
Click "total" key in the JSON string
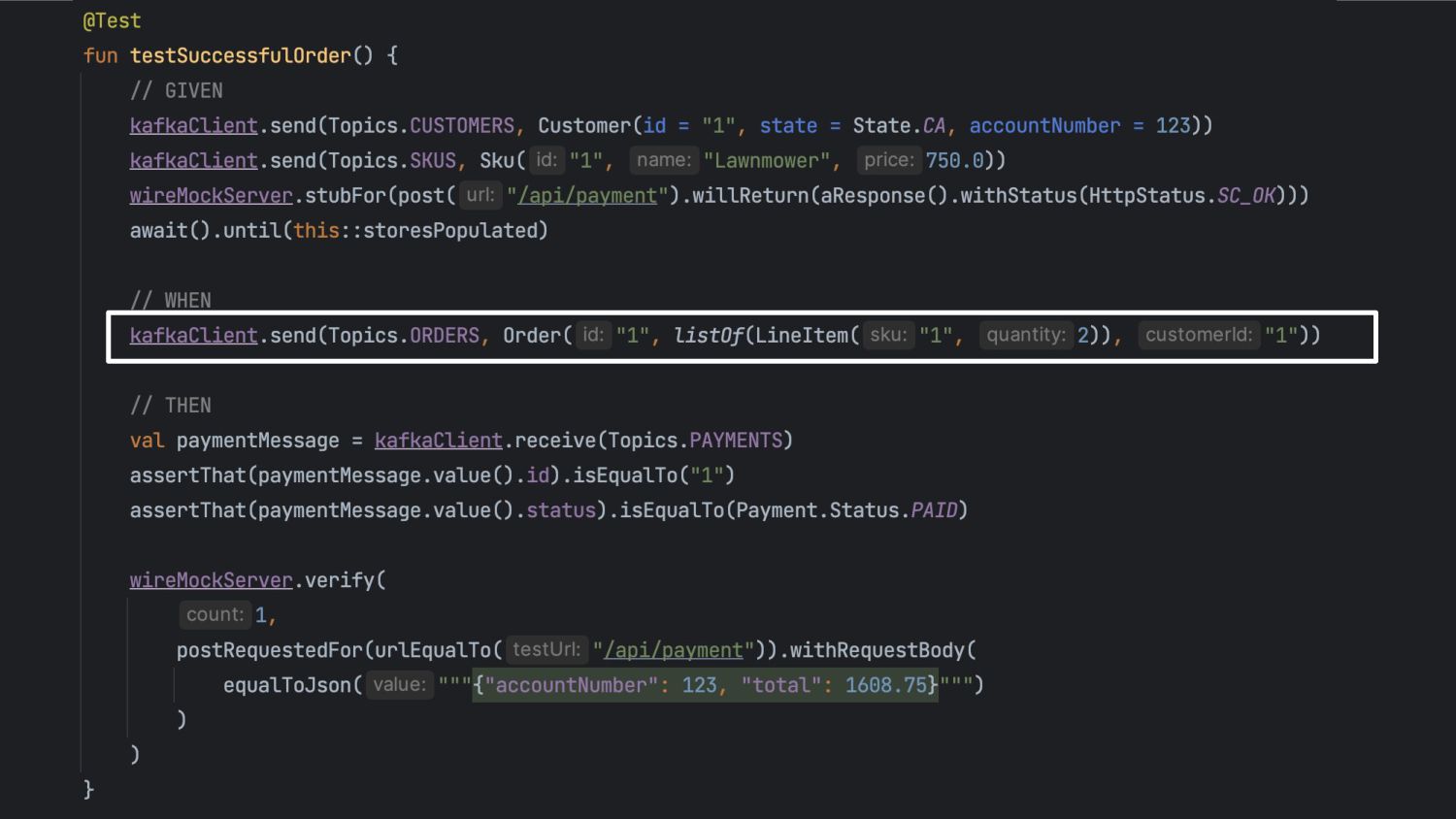point(782,684)
